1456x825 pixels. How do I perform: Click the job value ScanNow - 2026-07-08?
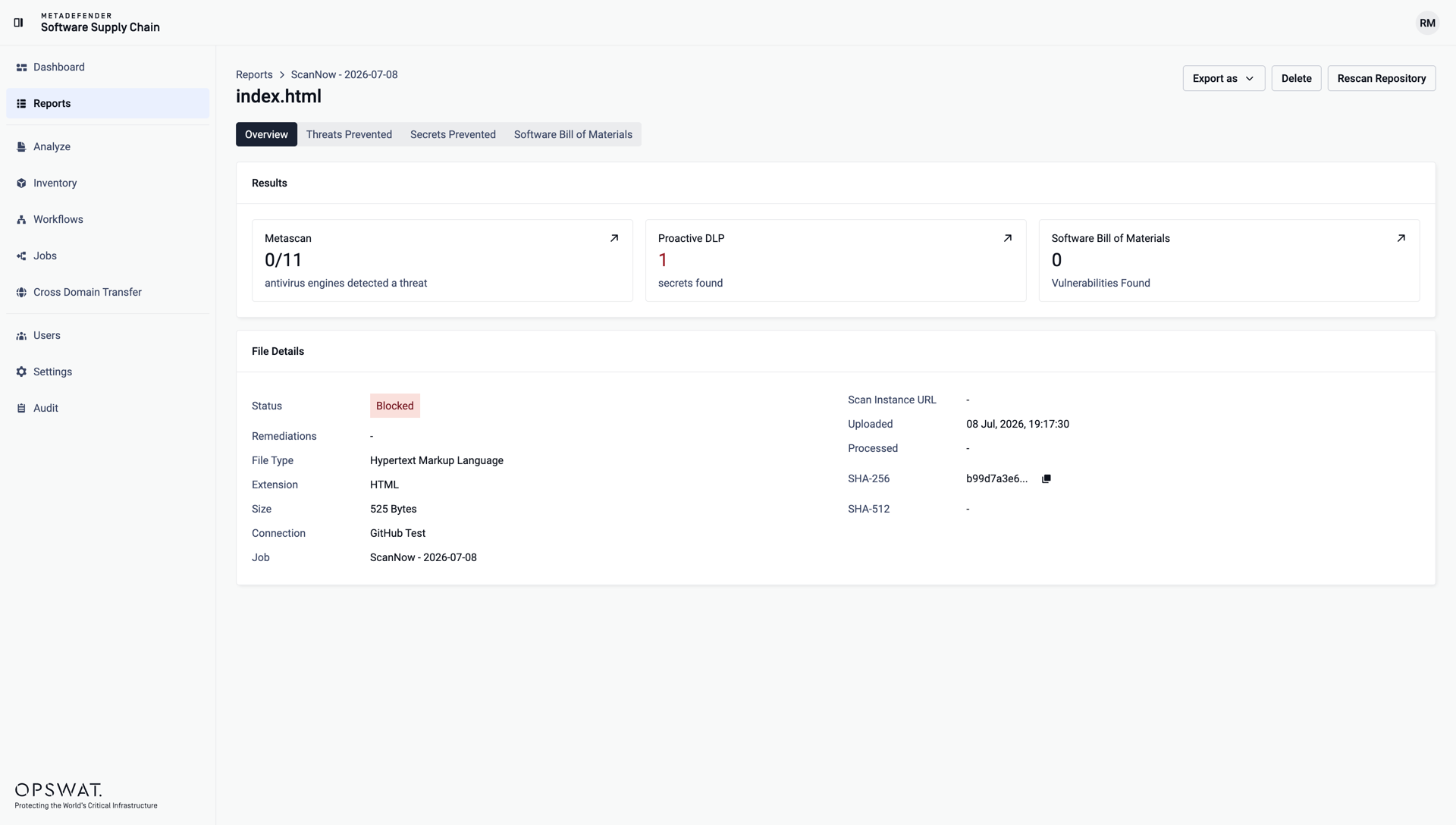coord(423,558)
